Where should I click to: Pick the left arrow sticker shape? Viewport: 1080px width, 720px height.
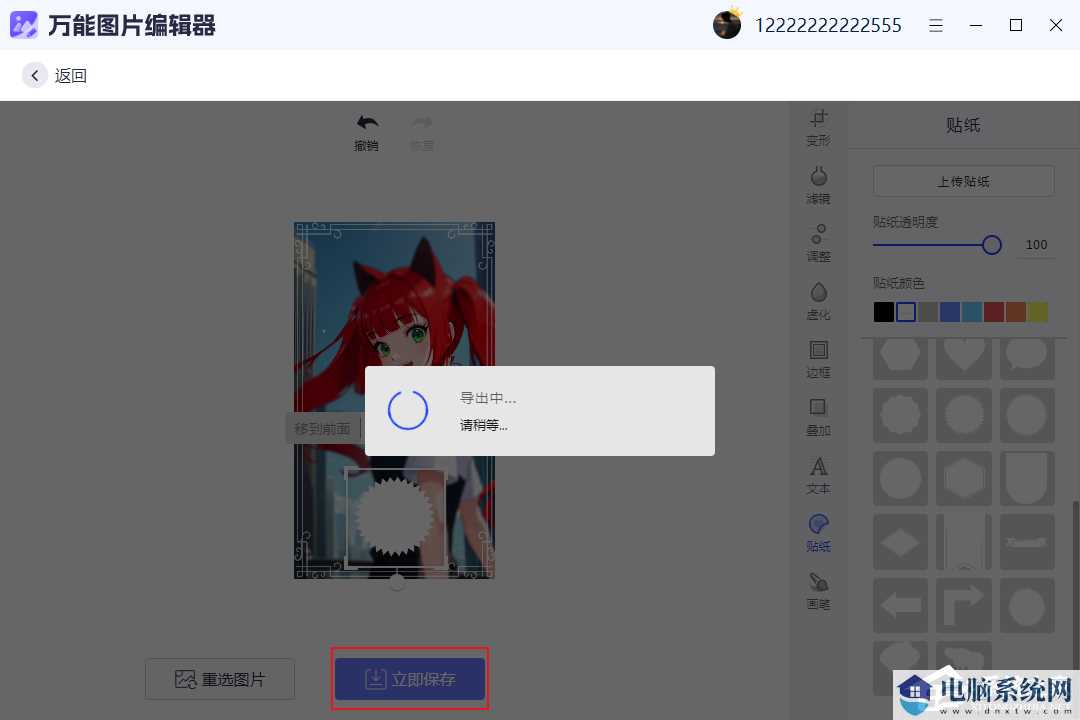900,605
